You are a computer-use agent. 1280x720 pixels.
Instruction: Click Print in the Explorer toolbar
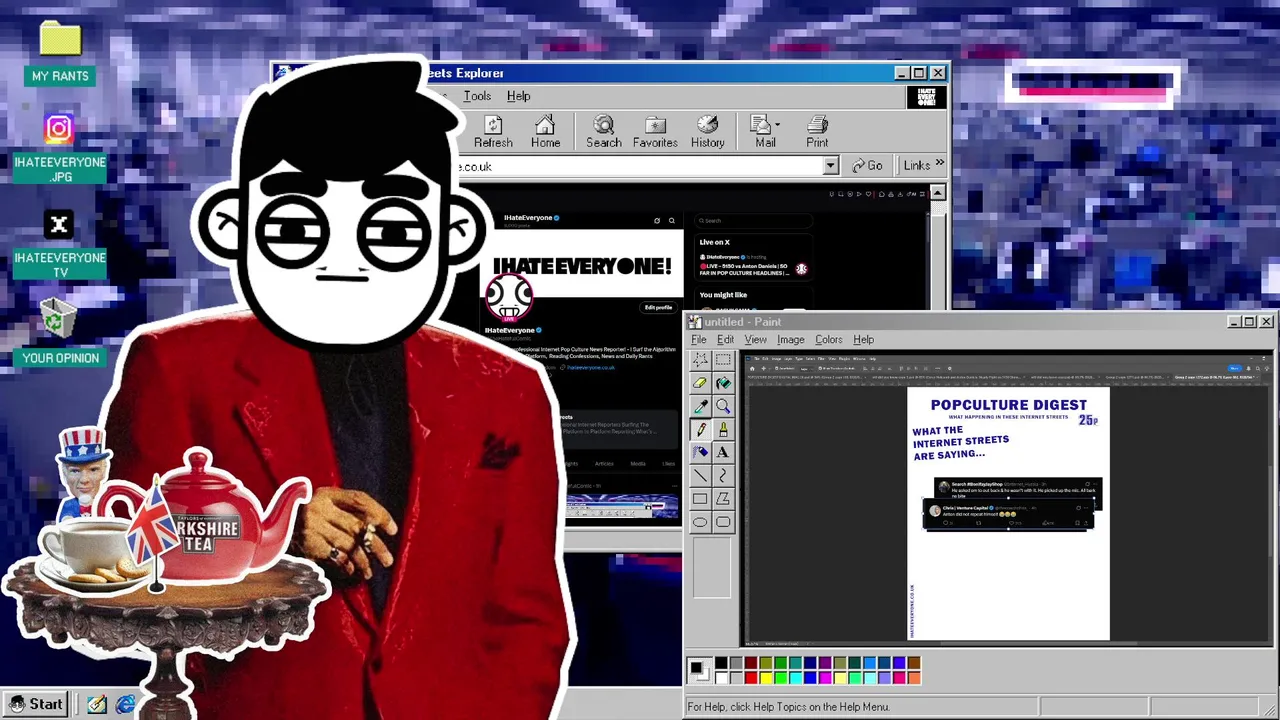coord(817,131)
